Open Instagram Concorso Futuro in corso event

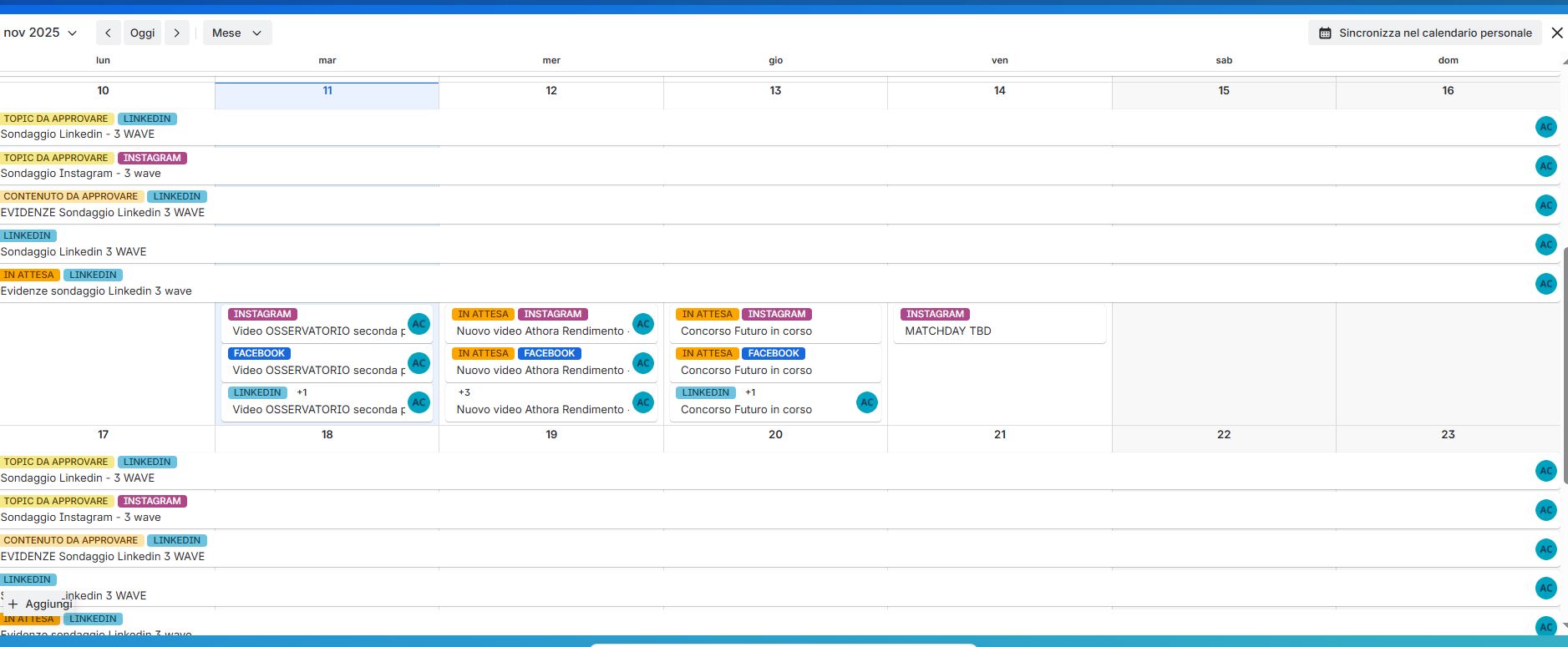click(775, 323)
